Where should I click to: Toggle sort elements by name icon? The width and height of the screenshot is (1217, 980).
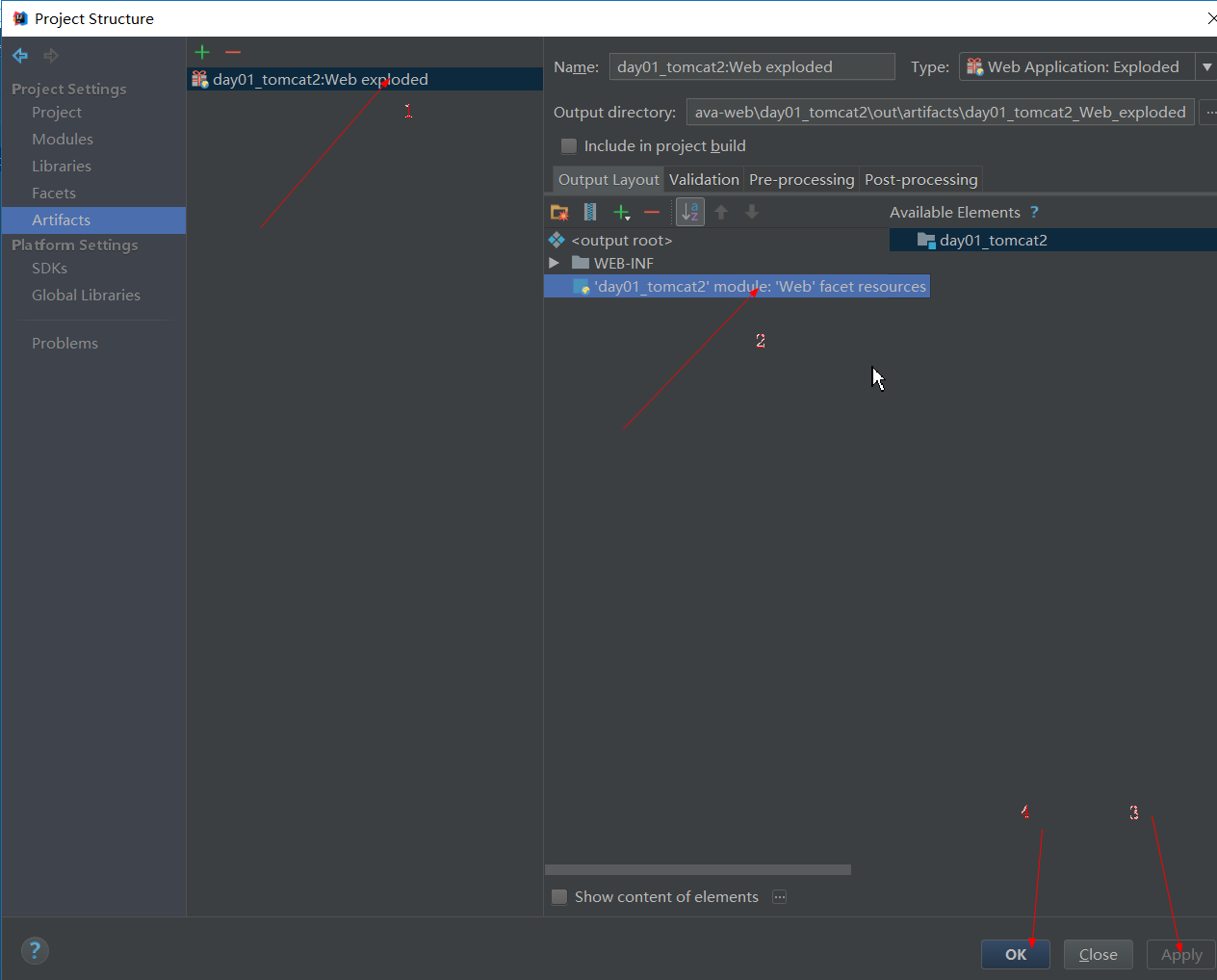pos(690,212)
